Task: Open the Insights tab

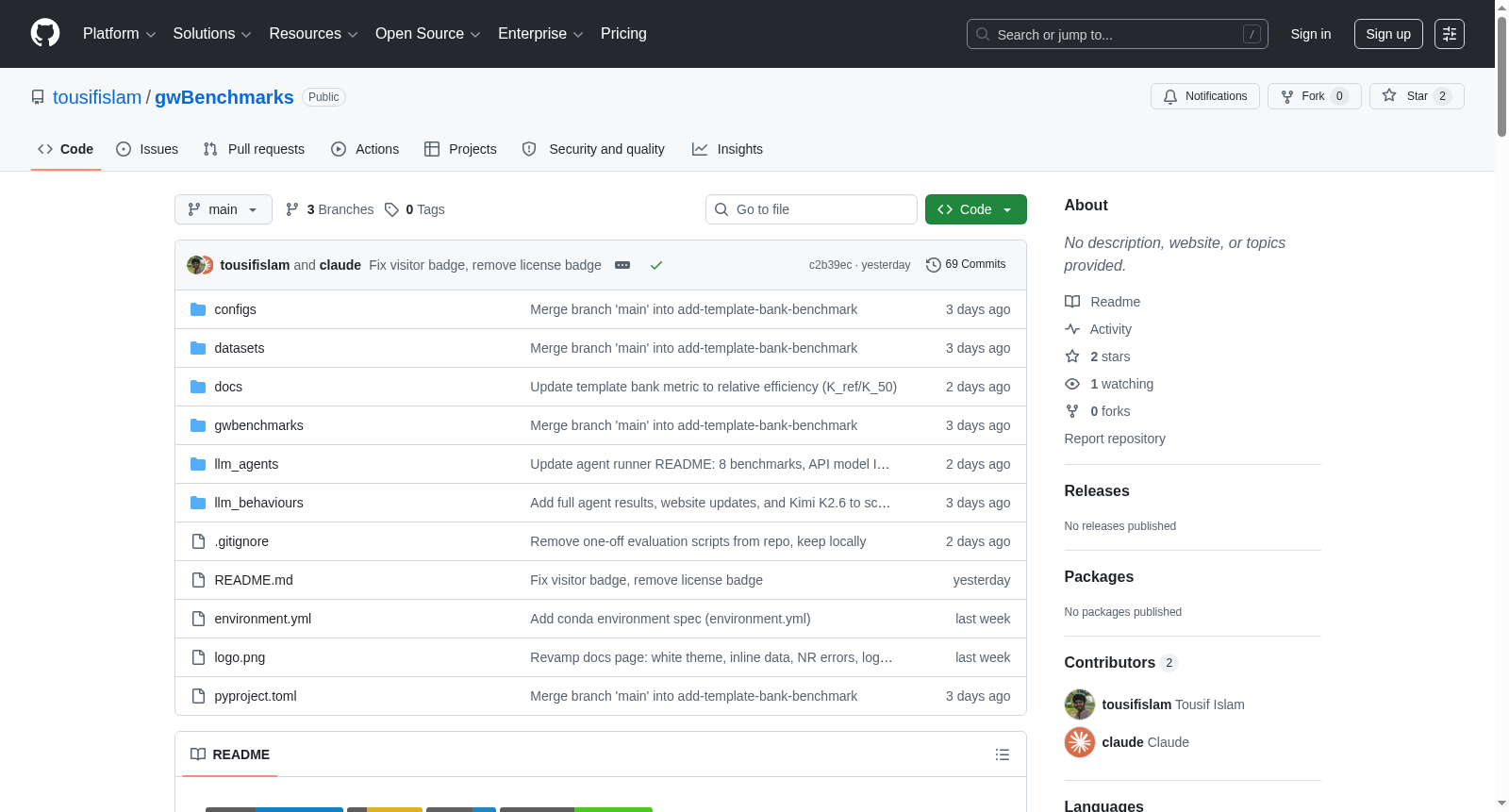Action: click(727, 149)
